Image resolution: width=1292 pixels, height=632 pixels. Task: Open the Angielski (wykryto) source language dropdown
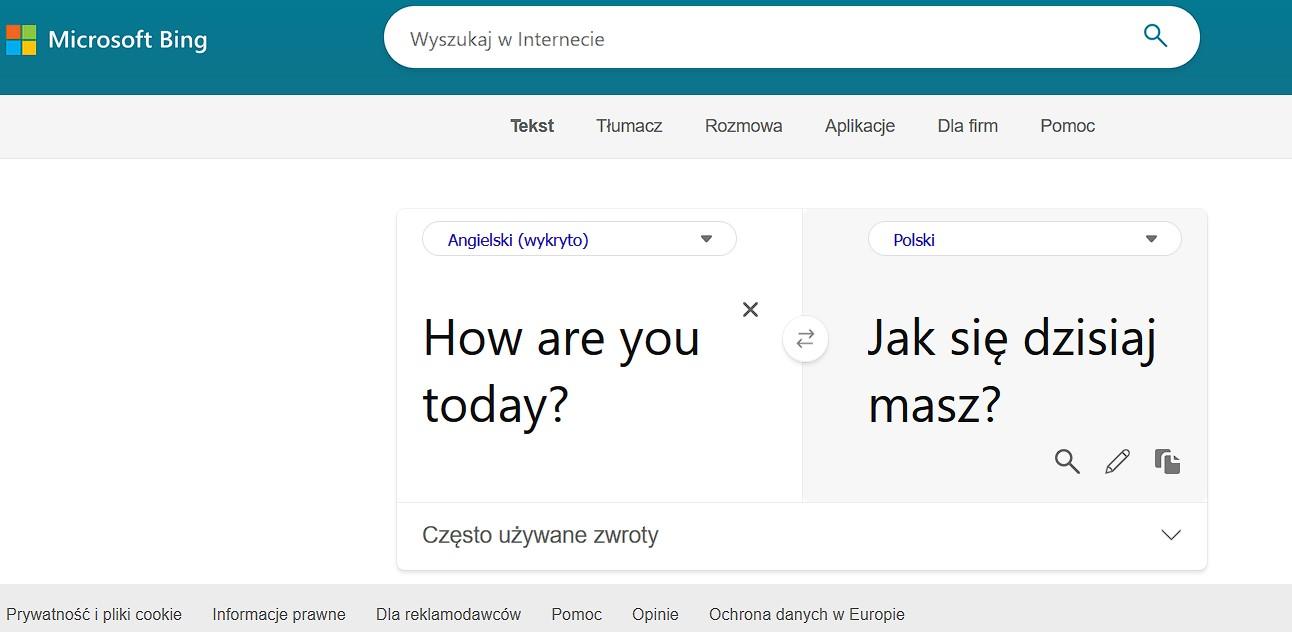tap(579, 239)
